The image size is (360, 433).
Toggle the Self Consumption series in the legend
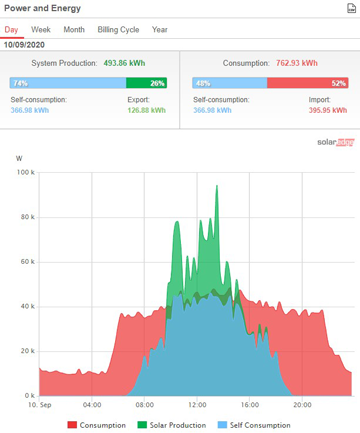pyautogui.click(x=254, y=425)
